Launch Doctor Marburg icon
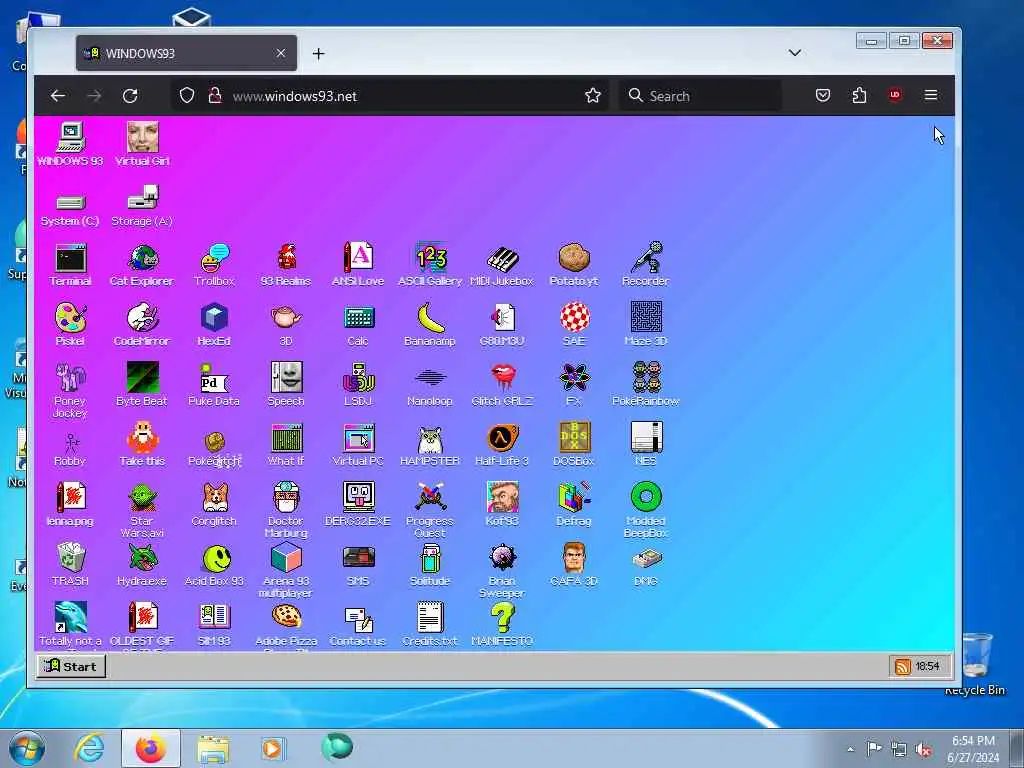1024x768 pixels. [x=286, y=510]
